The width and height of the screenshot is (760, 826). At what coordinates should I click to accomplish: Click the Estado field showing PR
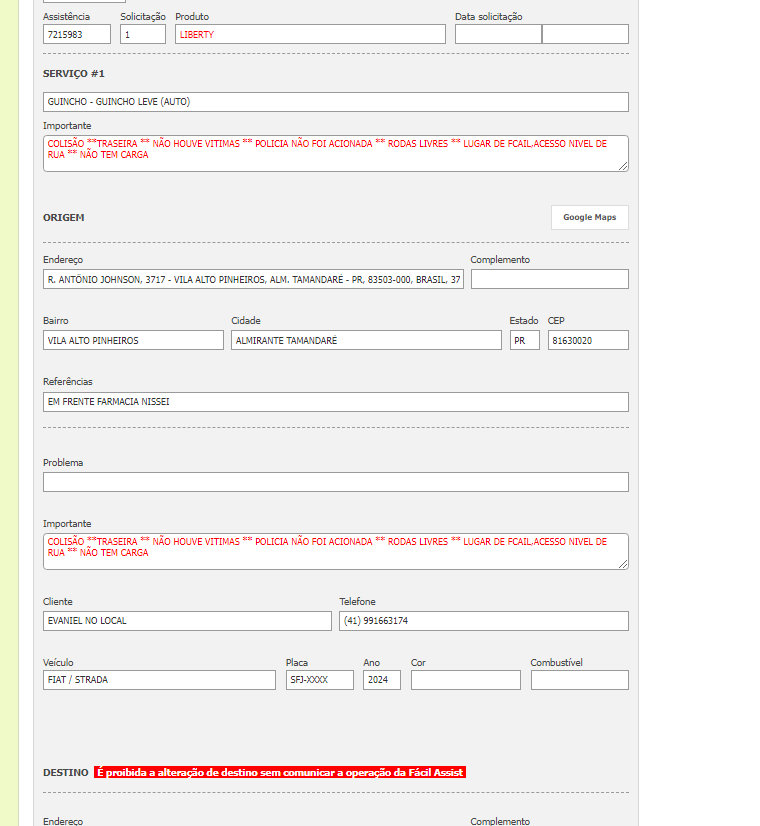525,340
